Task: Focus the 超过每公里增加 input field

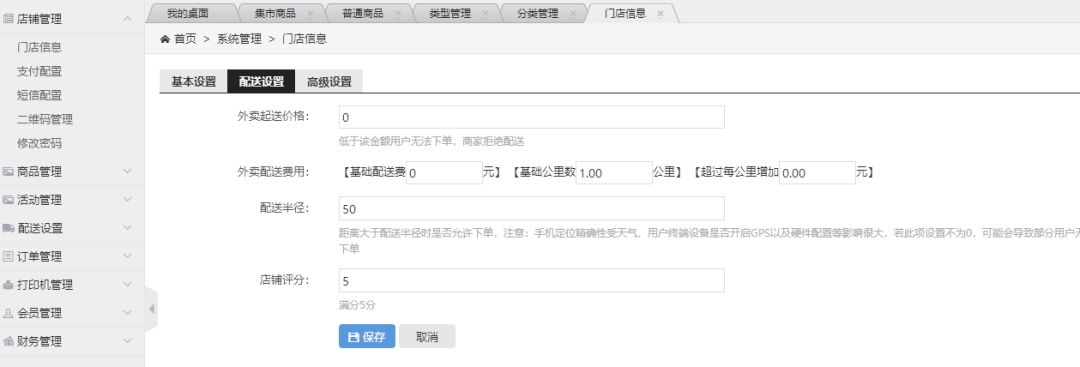Action: [817, 173]
